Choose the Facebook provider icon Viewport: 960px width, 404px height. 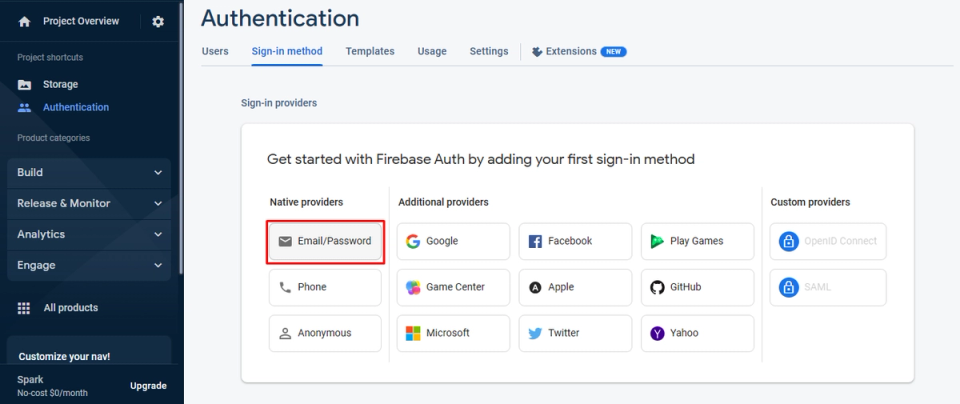coord(535,241)
